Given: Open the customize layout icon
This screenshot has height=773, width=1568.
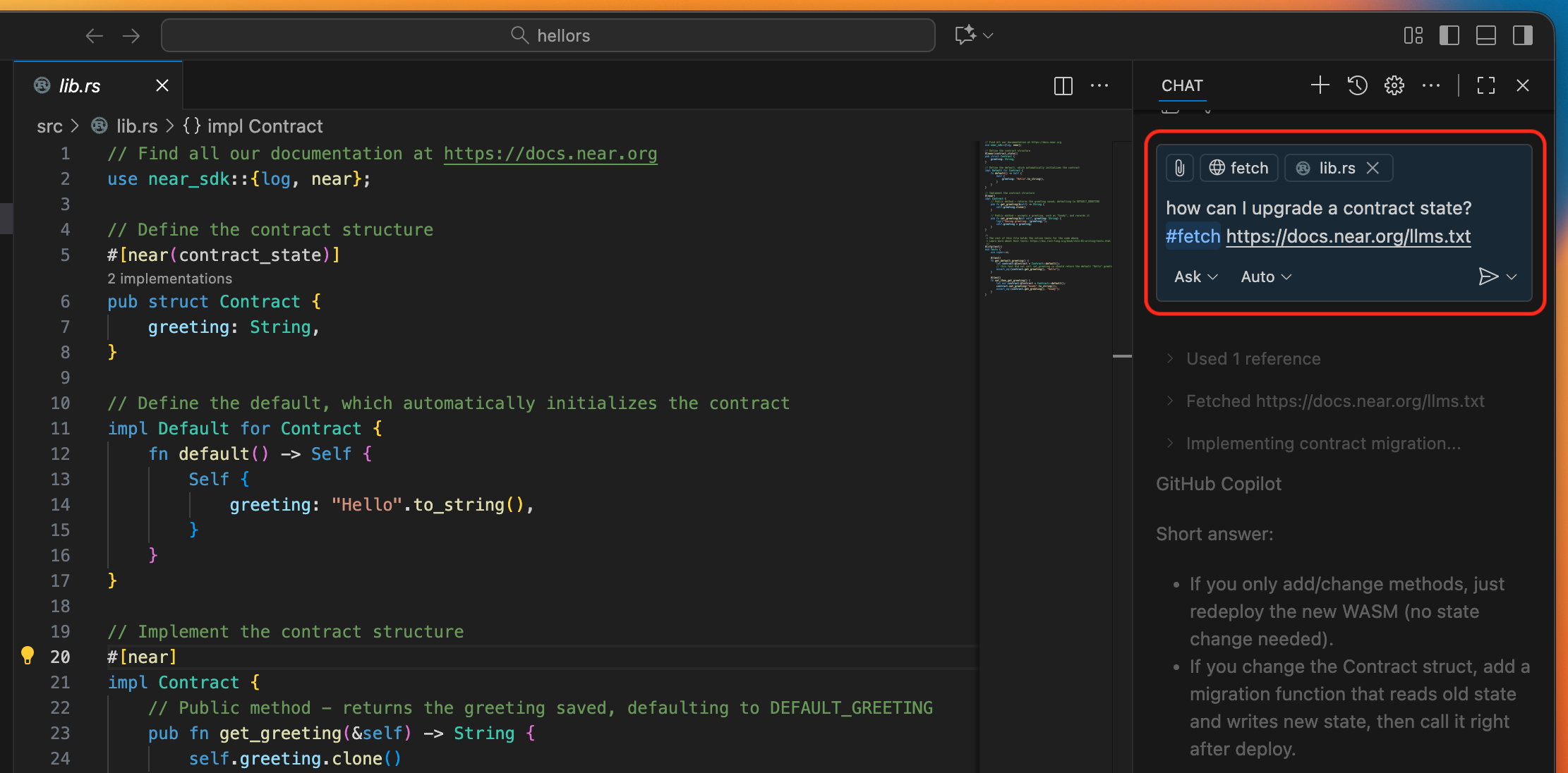Looking at the screenshot, I should coord(1413,35).
